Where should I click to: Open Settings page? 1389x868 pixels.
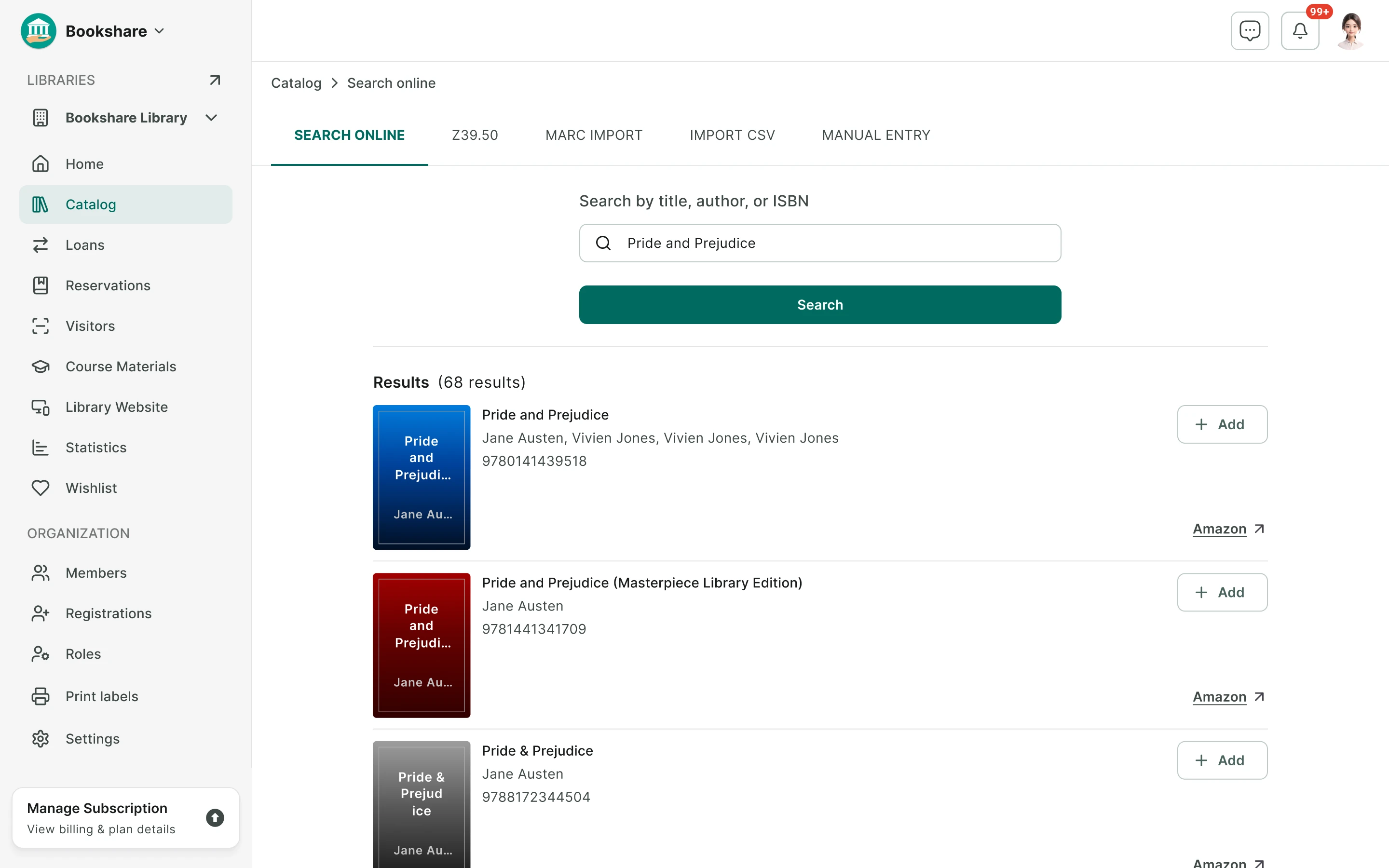[126, 739]
